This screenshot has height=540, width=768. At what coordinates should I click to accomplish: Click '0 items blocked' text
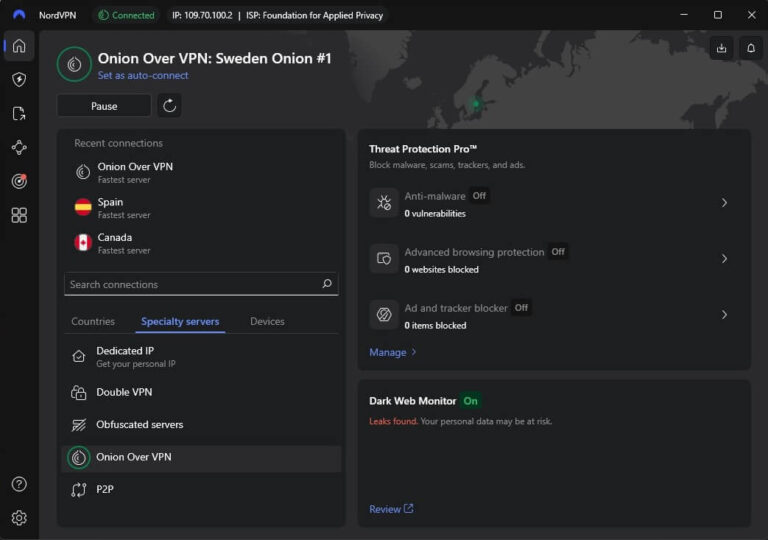(435, 325)
